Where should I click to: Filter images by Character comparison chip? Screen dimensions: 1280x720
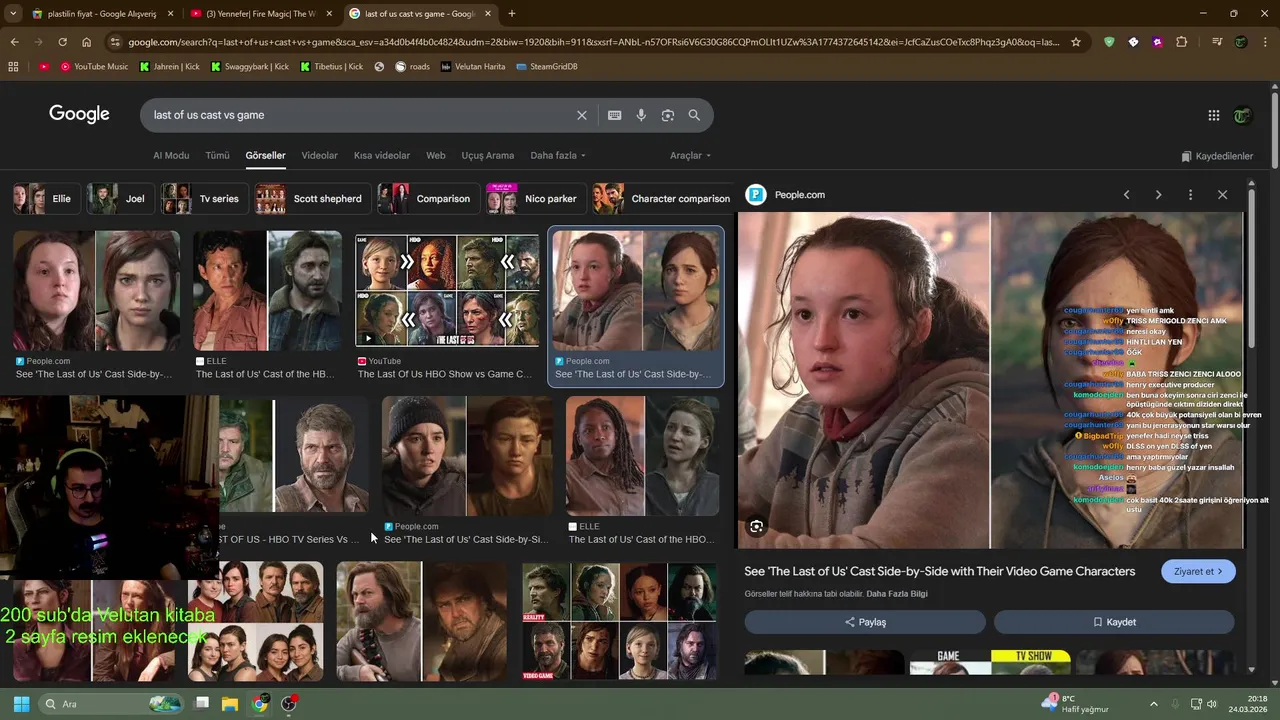(662, 199)
